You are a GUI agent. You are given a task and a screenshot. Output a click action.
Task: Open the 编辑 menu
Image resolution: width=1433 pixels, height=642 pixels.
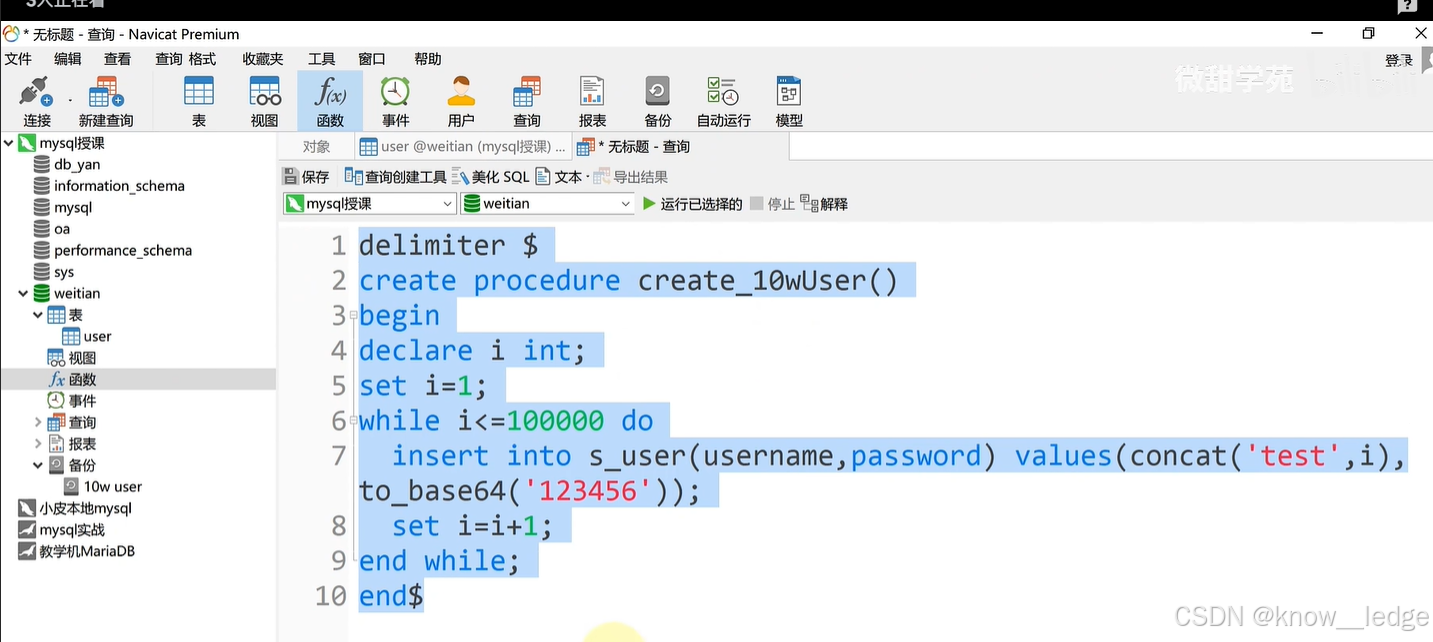tap(68, 59)
